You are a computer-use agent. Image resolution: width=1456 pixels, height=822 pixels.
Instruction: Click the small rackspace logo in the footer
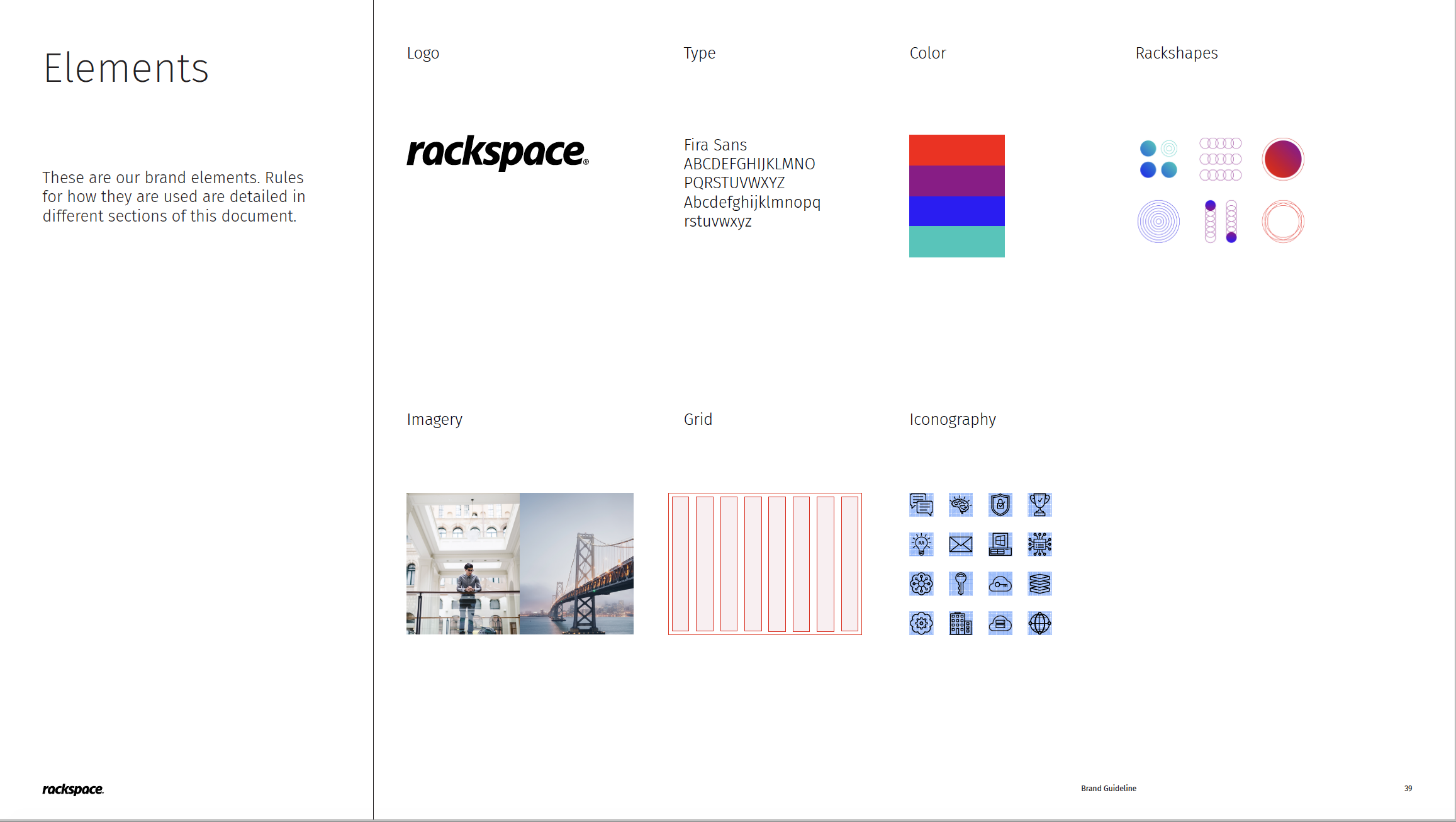click(73, 789)
